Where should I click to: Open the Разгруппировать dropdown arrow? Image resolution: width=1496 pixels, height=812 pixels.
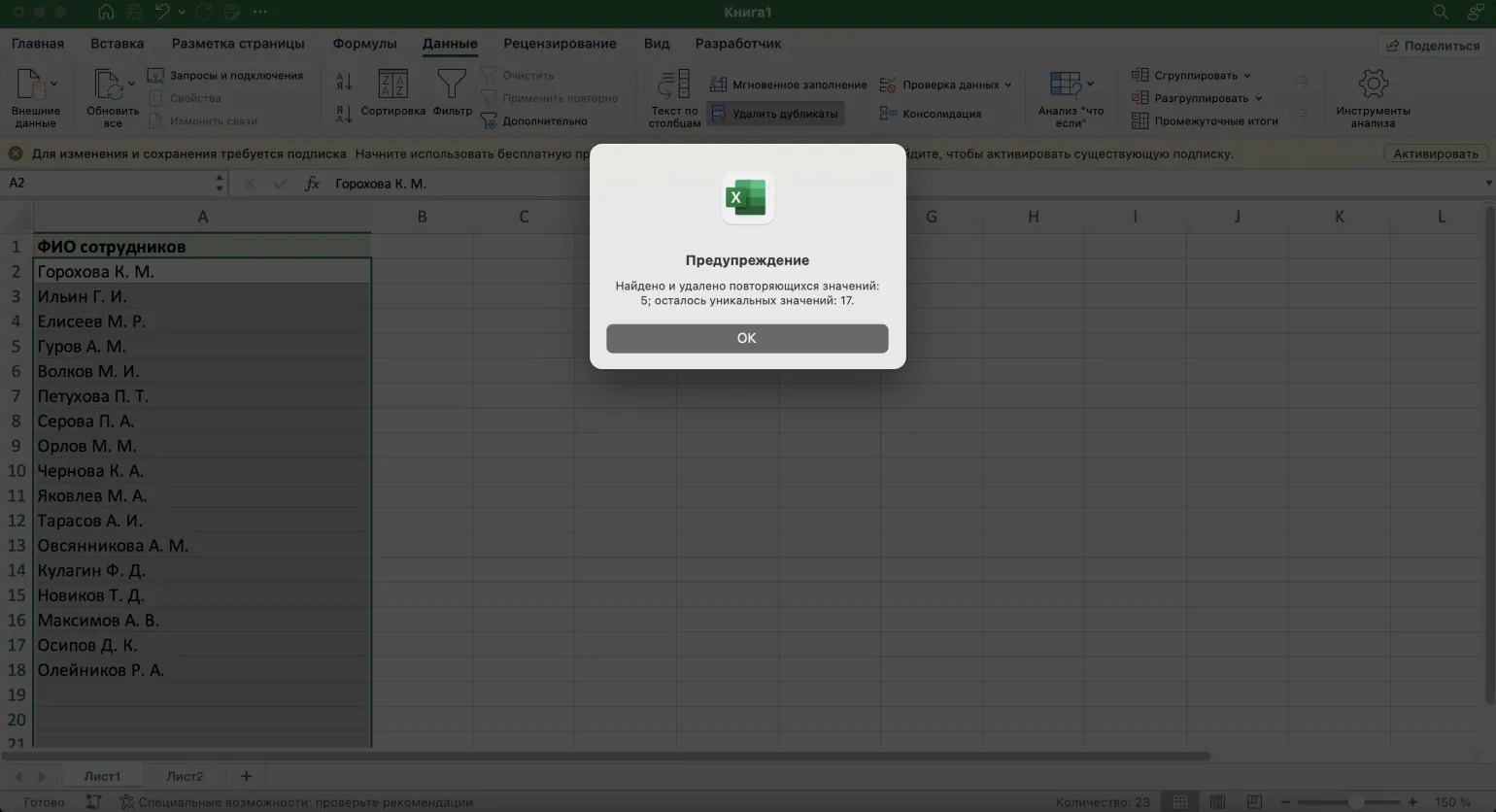pyautogui.click(x=1259, y=98)
